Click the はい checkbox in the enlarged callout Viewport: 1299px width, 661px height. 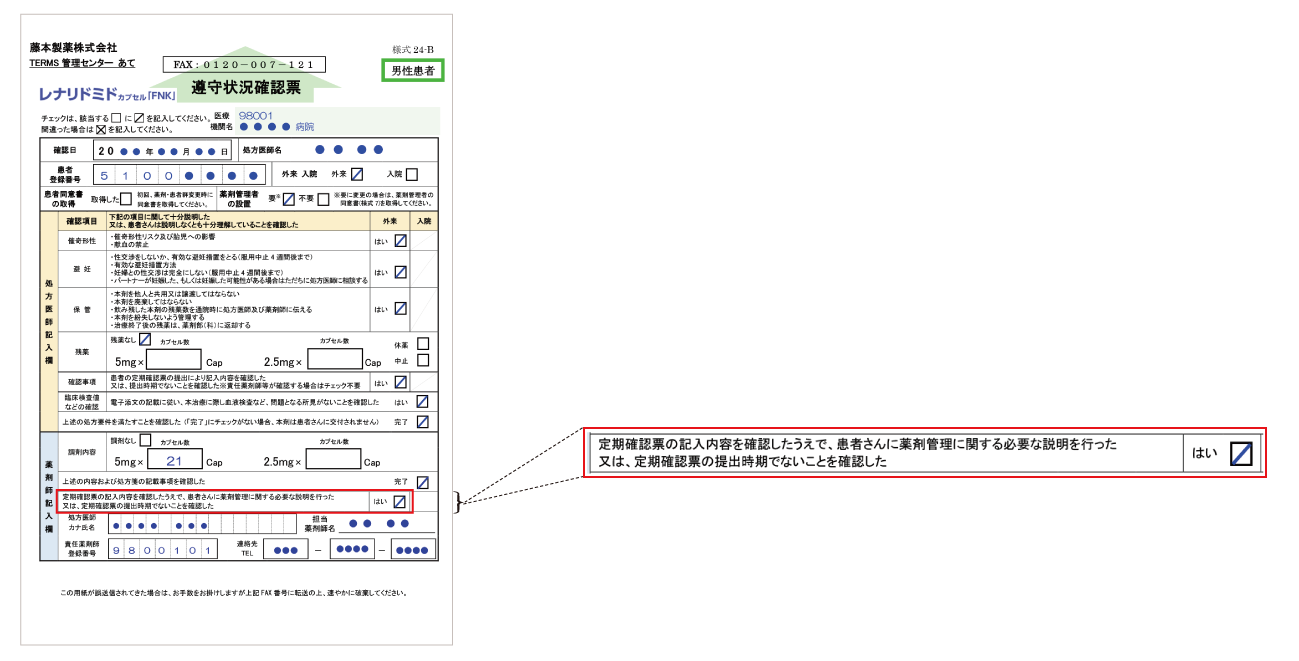(1240, 453)
